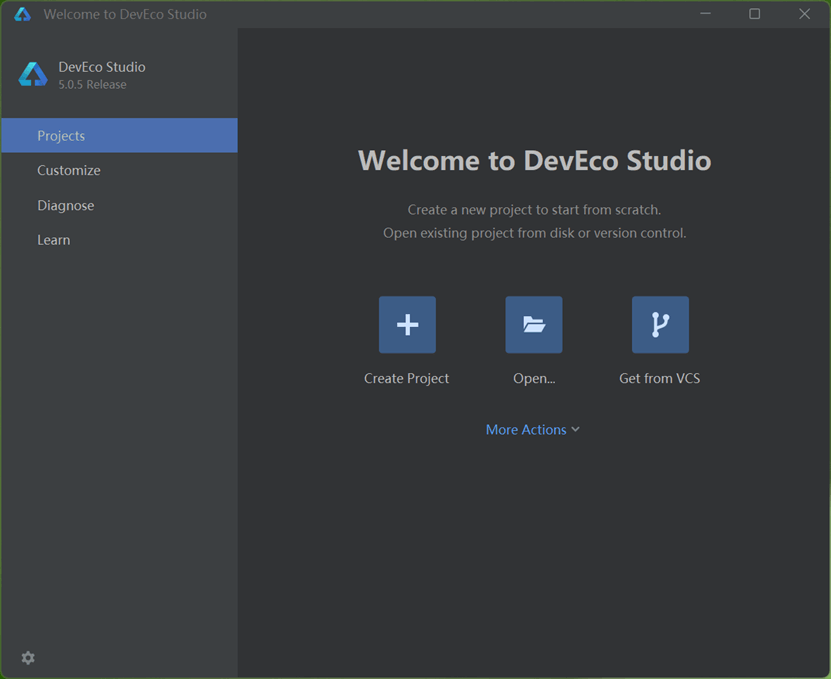Viewport: 831px width, 679px height.
Task: Open the Diagnose tab
Action: (x=119, y=205)
